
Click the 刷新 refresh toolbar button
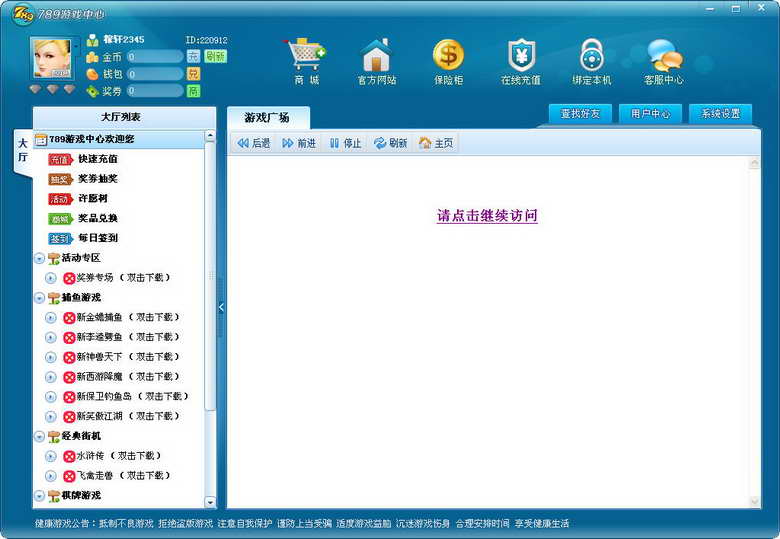pyautogui.click(x=390, y=143)
